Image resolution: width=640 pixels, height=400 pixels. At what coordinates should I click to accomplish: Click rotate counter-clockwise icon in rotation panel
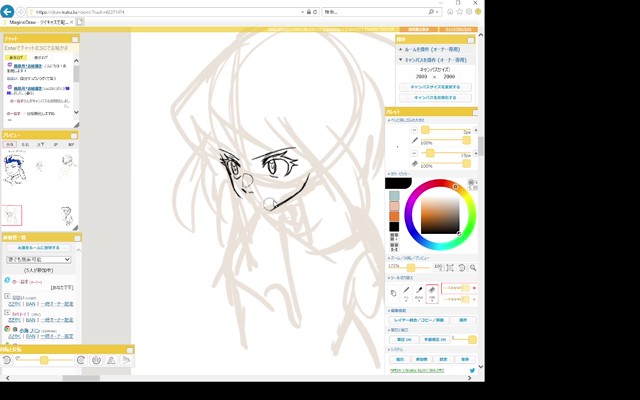tap(6, 360)
